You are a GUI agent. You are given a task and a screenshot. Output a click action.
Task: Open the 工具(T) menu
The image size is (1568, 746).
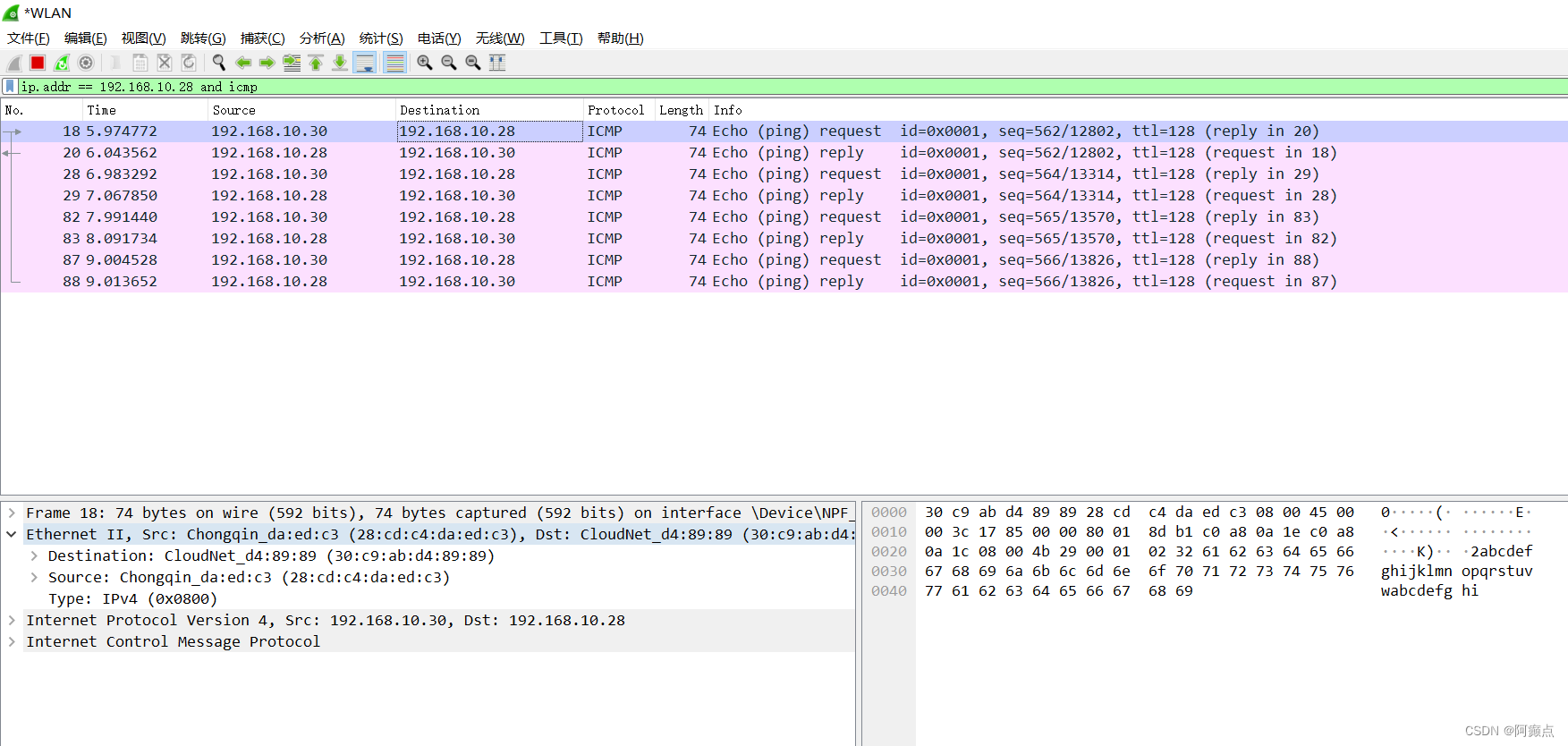(561, 38)
